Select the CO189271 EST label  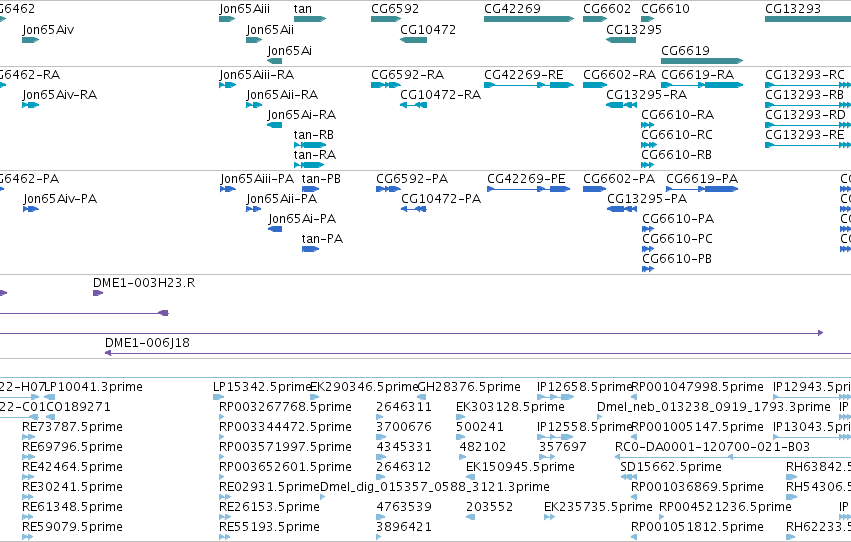pyautogui.click(x=79, y=407)
